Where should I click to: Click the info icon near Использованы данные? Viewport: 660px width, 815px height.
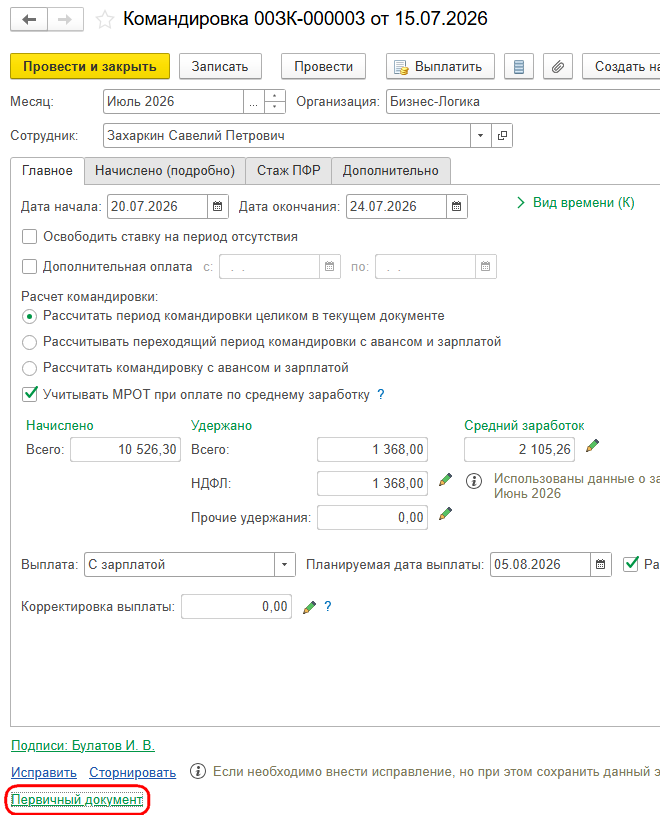[x=473, y=481]
